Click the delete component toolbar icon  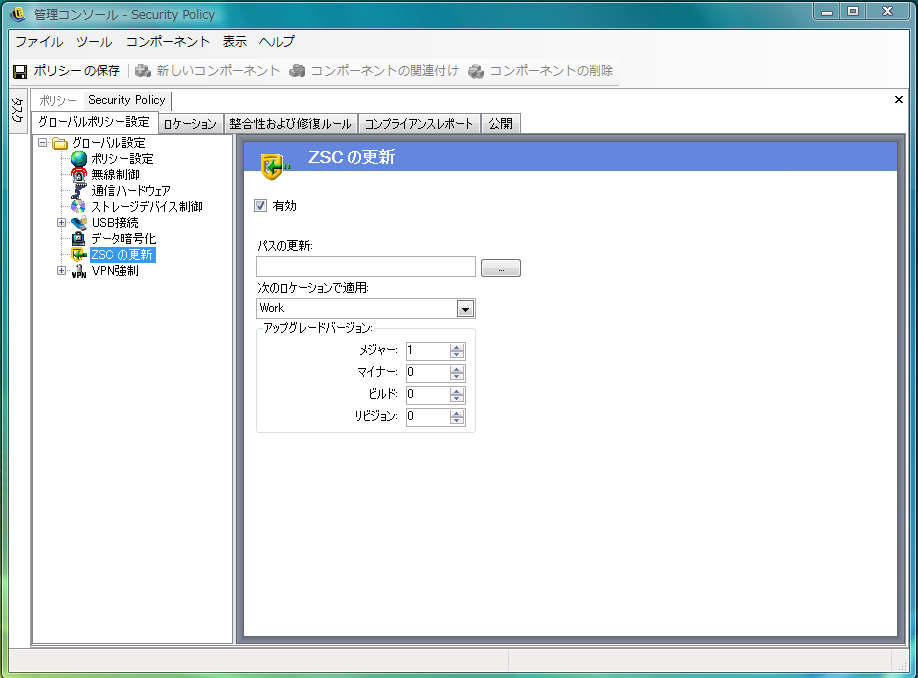tap(476, 71)
